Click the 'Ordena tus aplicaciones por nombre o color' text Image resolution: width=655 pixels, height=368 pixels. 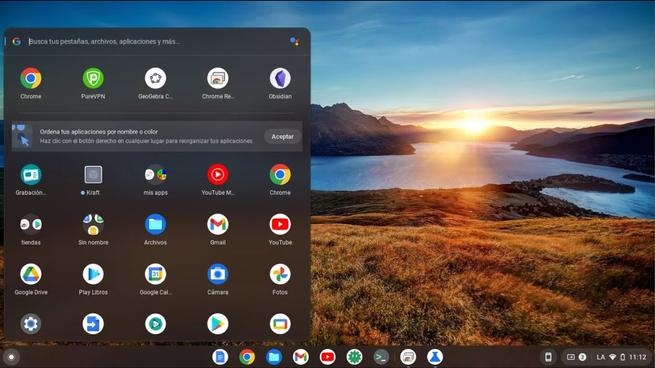coord(99,132)
